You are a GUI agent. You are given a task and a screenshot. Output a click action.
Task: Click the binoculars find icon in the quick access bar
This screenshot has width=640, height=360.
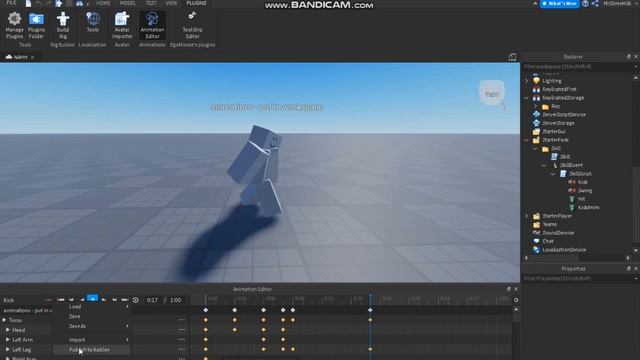pyautogui.click(x=79, y=3)
